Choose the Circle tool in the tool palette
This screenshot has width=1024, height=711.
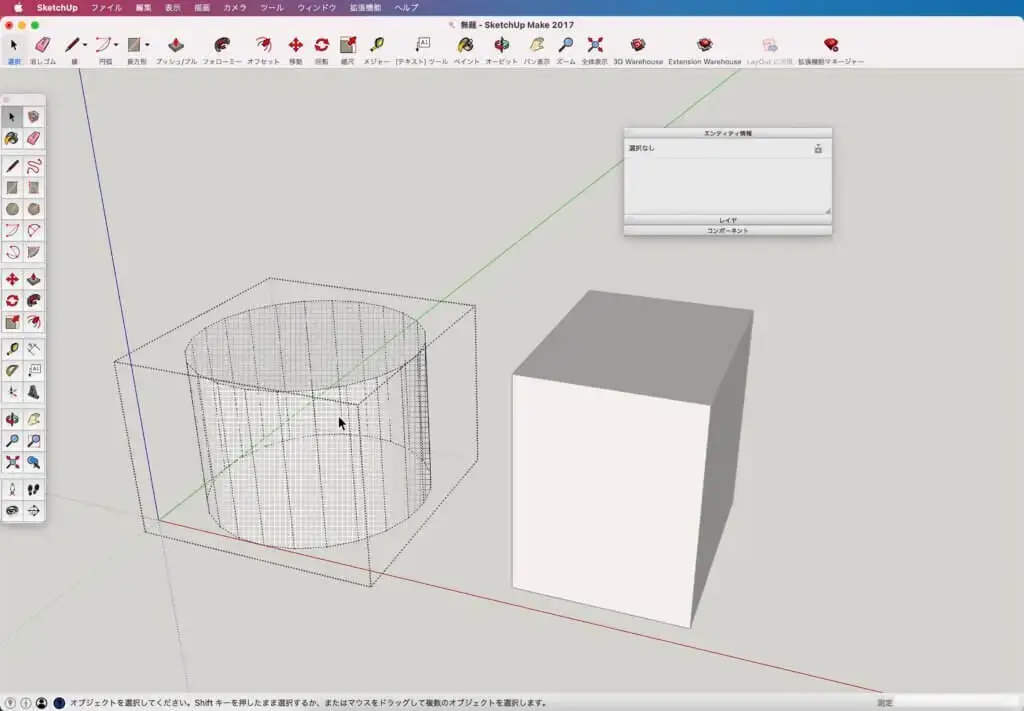tap(12, 209)
